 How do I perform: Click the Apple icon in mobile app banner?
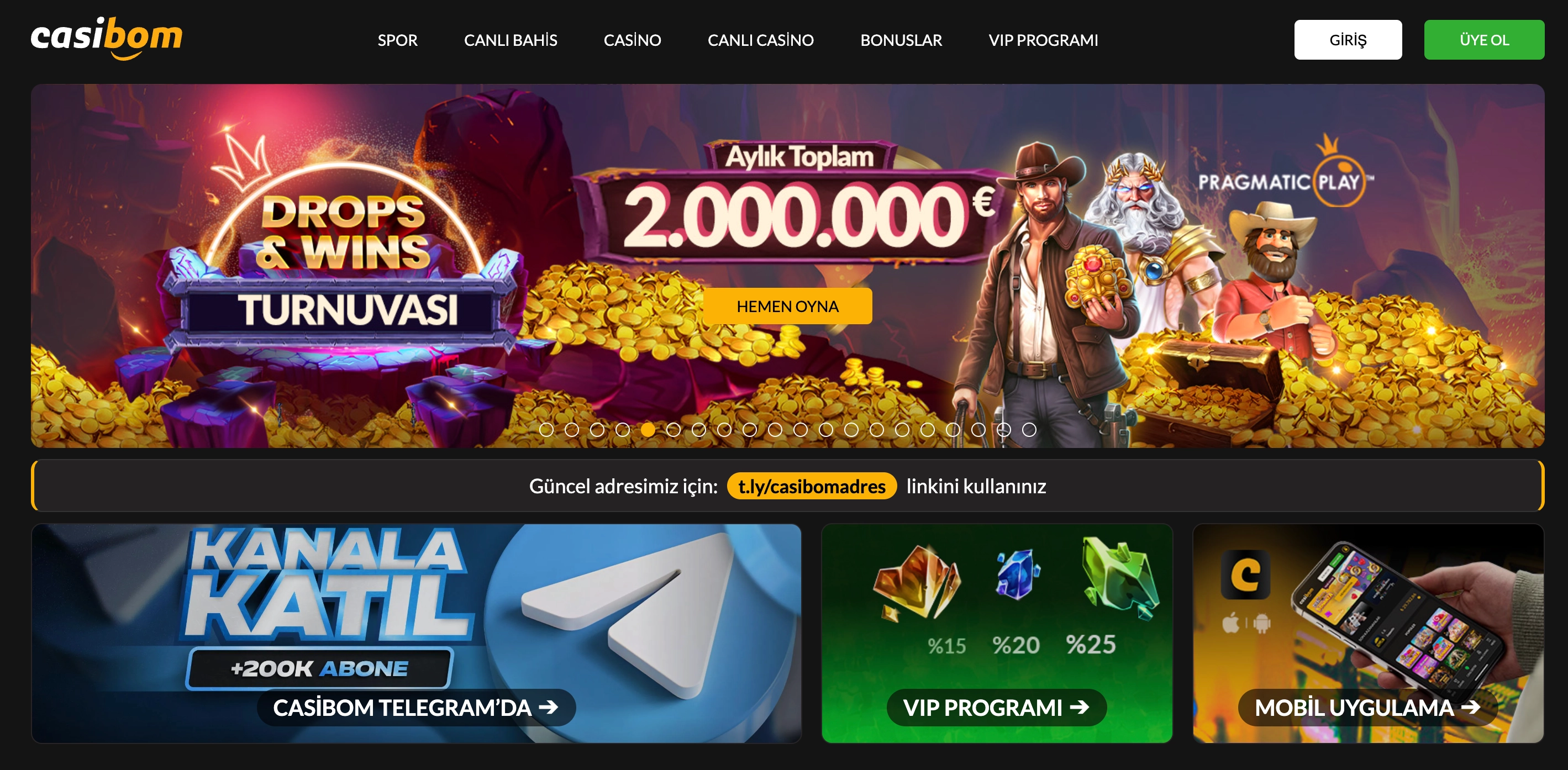click(x=1231, y=623)
